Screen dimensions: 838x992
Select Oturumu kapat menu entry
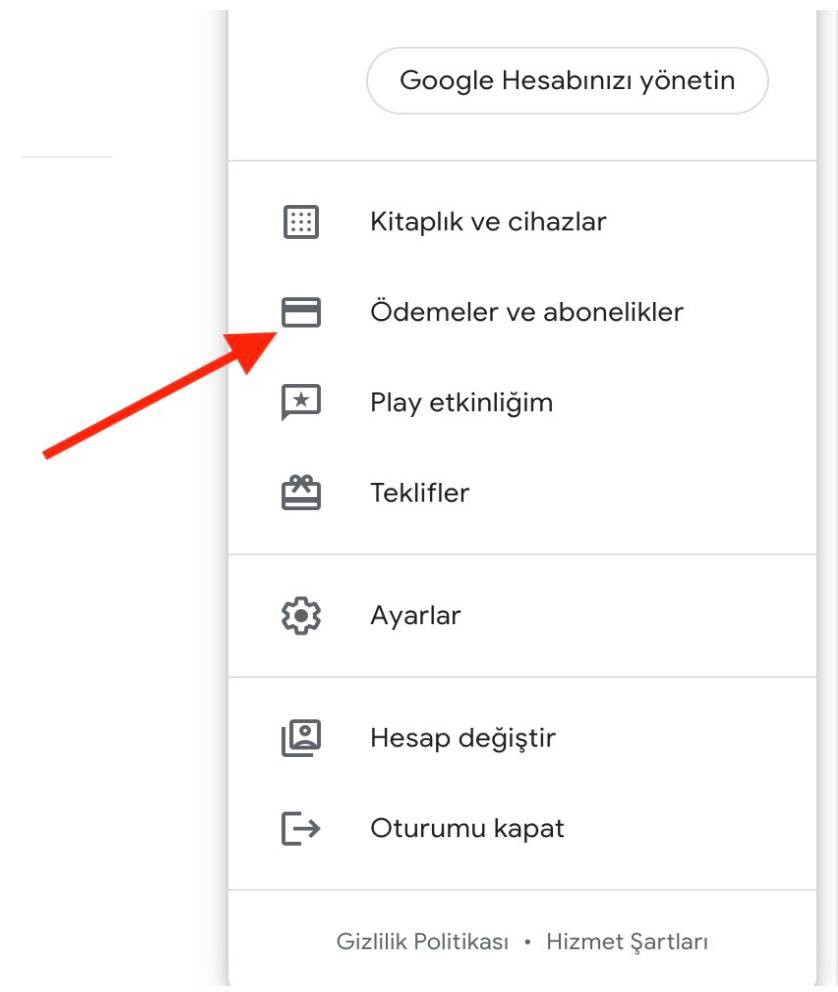[x=522, y=828]
